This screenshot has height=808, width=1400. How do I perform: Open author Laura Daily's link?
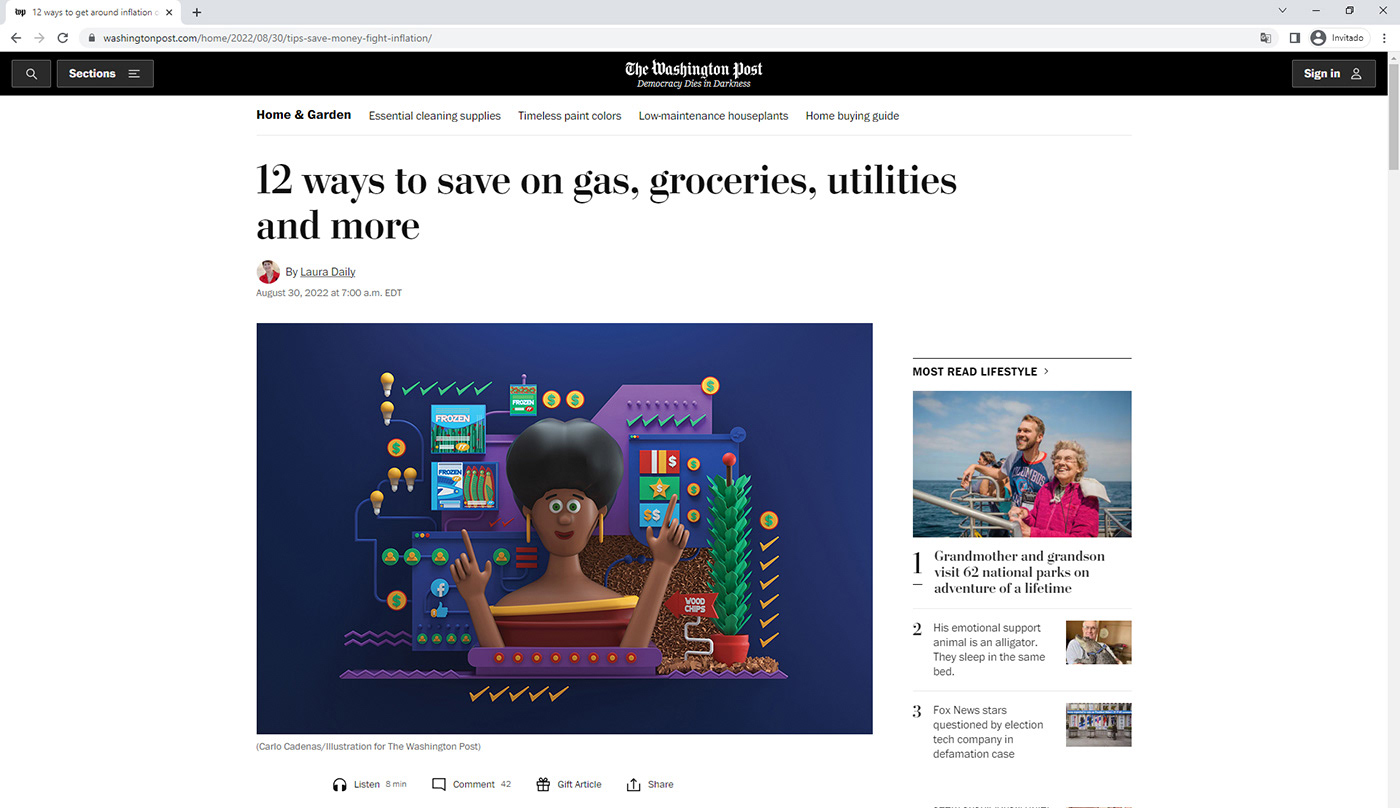328,272
